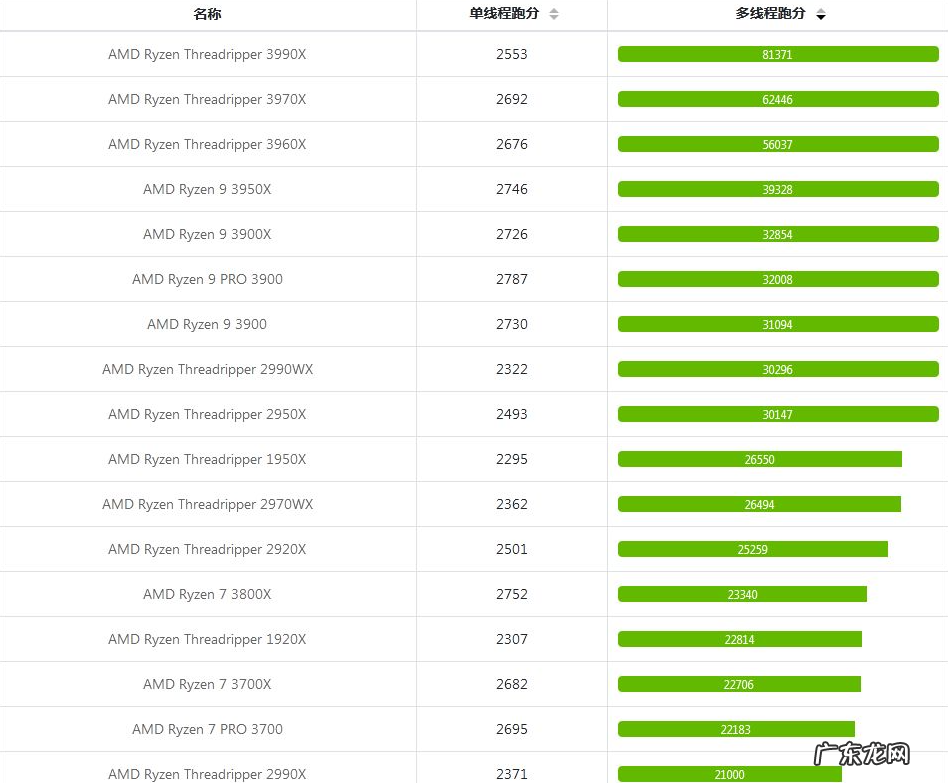
Task: Click the 广东龙网 watermark logo
Action: [861, 755]
